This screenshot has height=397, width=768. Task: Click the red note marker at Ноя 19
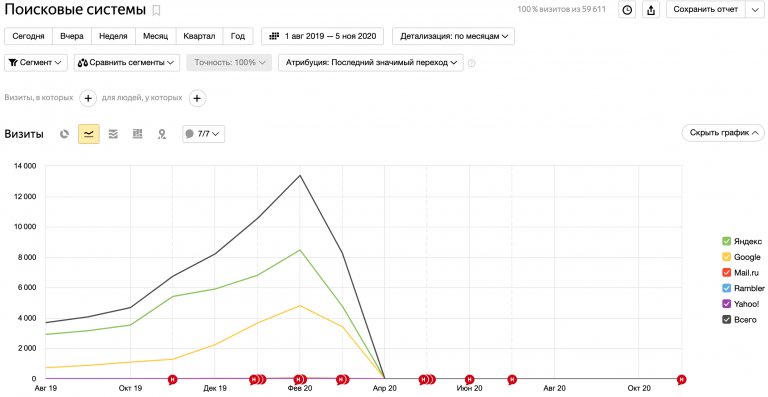(172, 379)
